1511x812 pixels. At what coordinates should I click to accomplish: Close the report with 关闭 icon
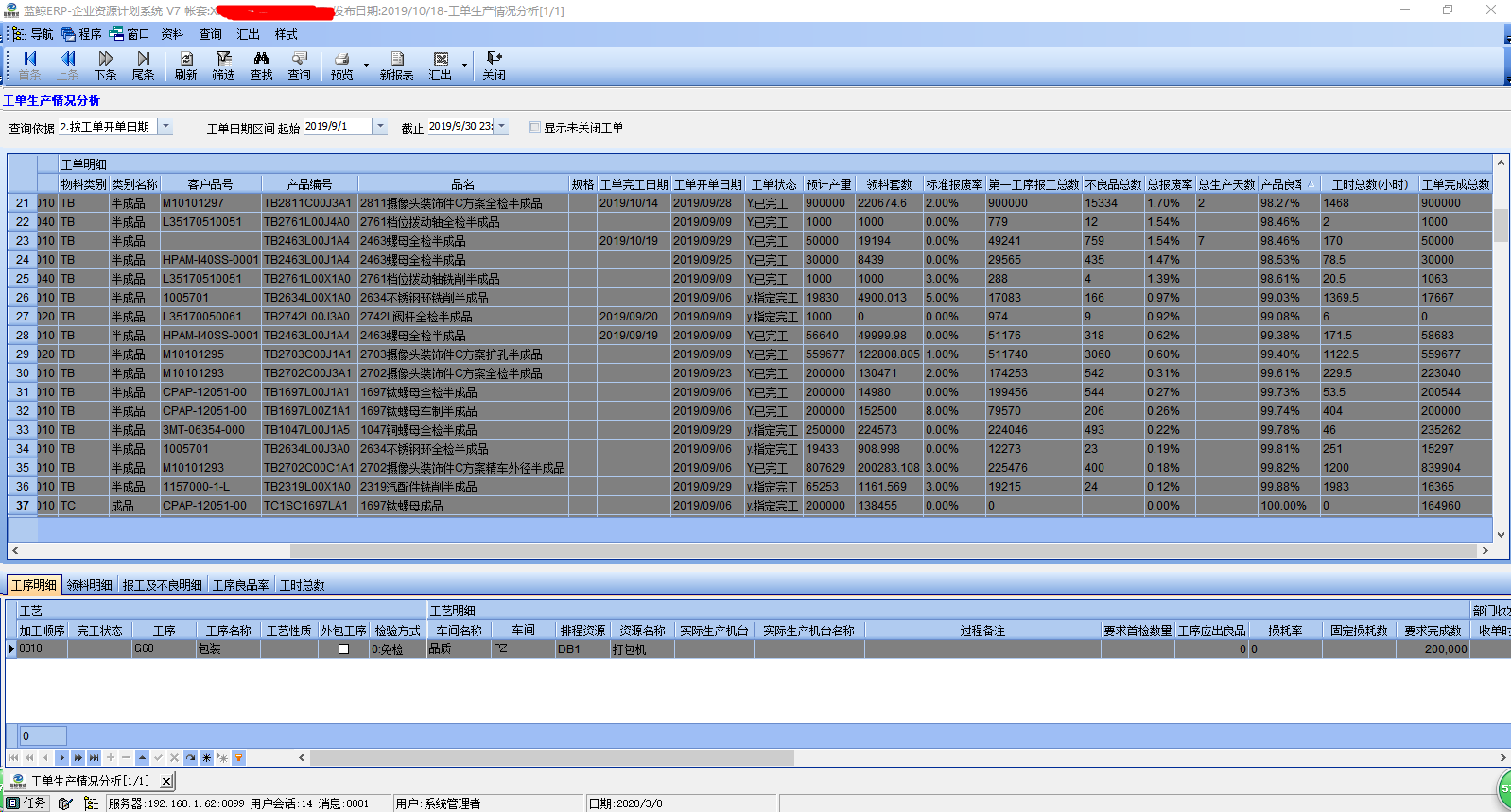[494, 65]
